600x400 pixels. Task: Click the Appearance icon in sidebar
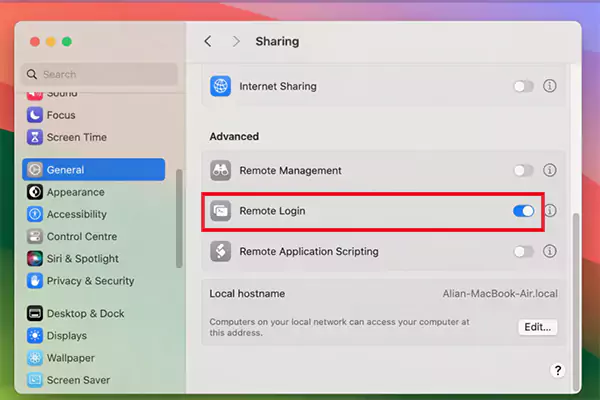point(35,192)
